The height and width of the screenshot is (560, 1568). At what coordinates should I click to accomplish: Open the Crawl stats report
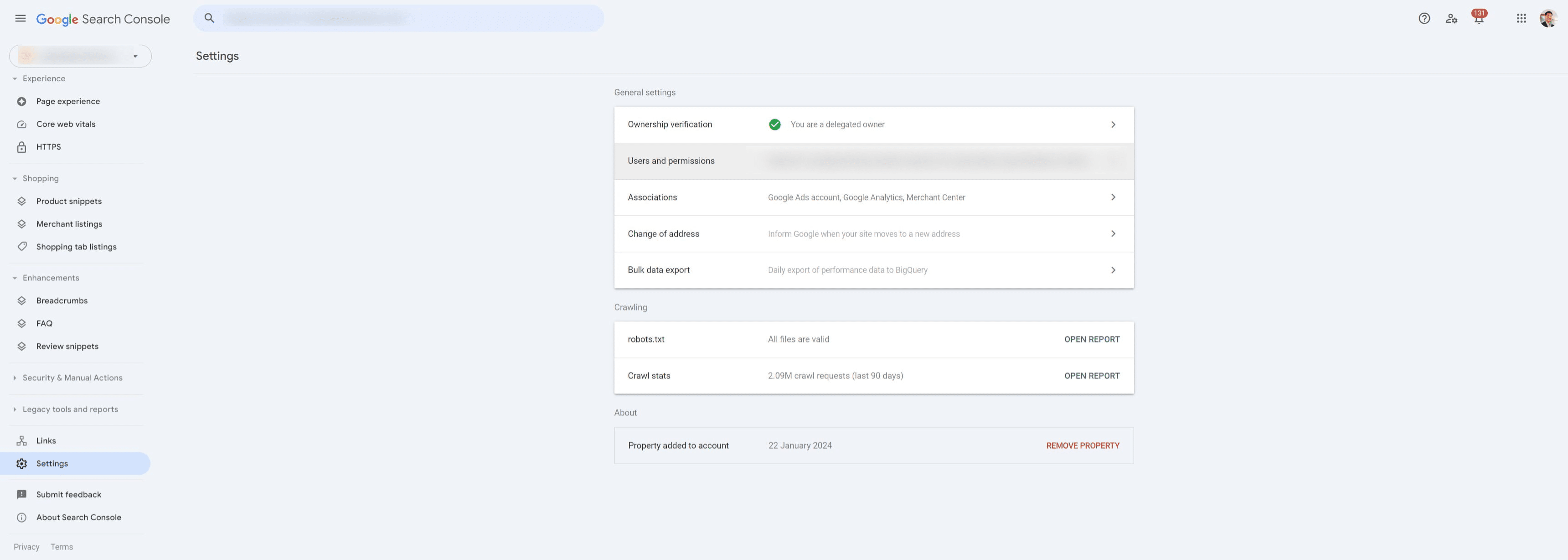1091,376
